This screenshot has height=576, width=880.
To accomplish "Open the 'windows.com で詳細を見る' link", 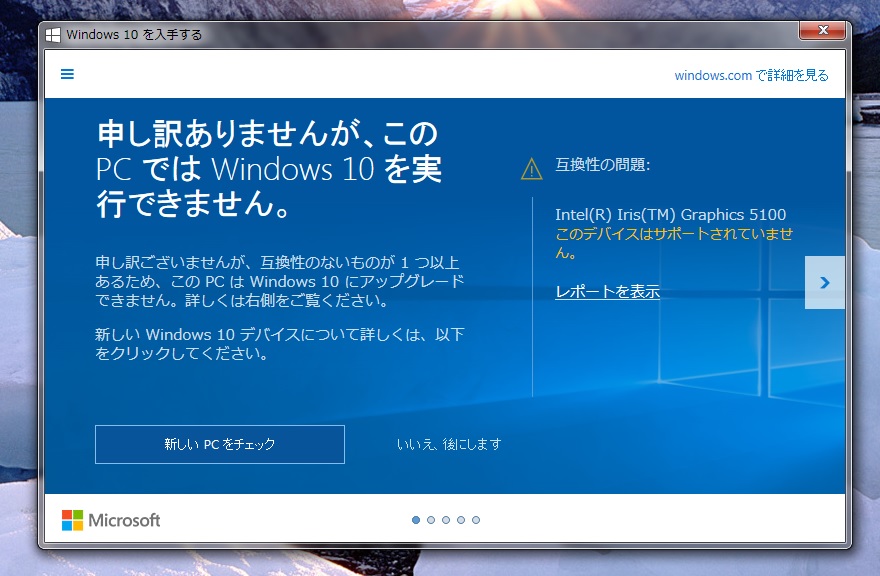I will pyautogui.click(x=751, y=75).
